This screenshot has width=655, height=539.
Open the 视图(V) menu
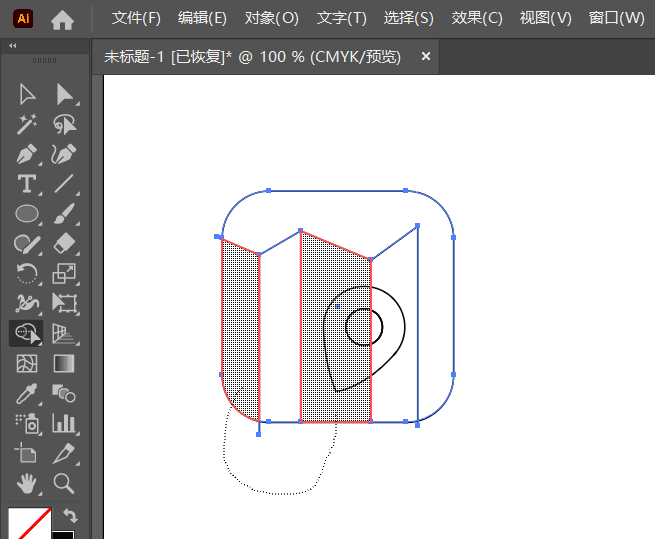pyautogui.click(x=546, y=18)
